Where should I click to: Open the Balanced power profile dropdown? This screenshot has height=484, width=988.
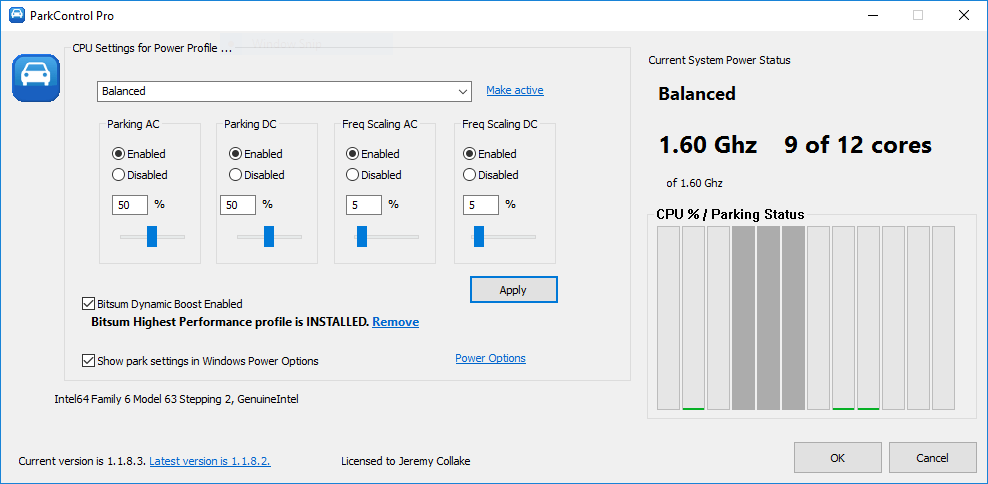tap(284, 91)
